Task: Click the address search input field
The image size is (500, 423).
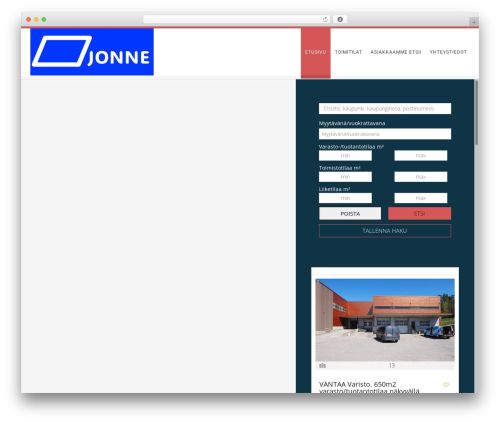Action: coord(385,109)
